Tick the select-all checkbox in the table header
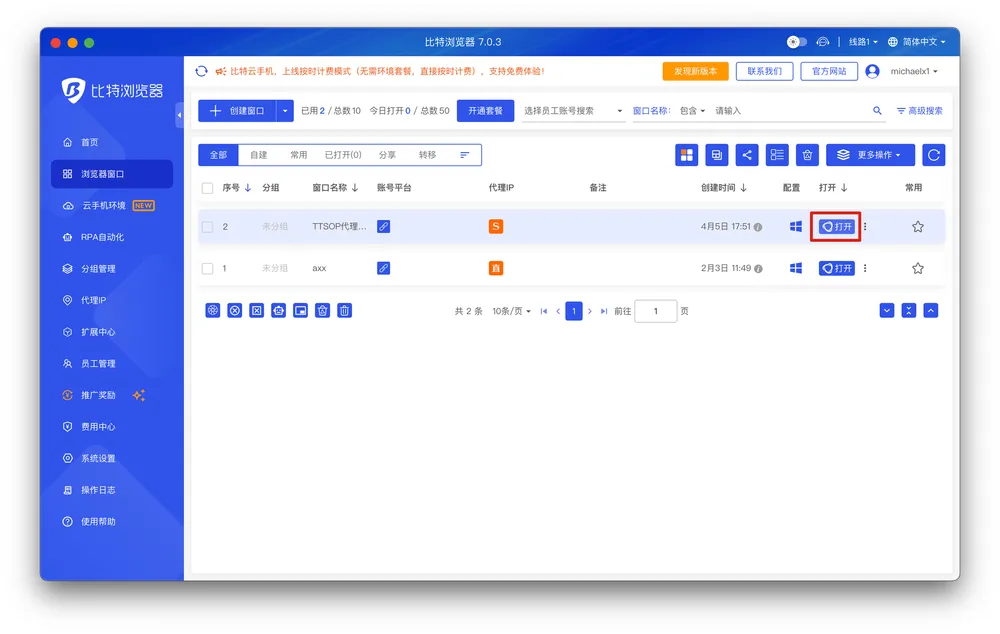Image resolution: width=1000 pixels, height=634 pixels. pos(208,188)
